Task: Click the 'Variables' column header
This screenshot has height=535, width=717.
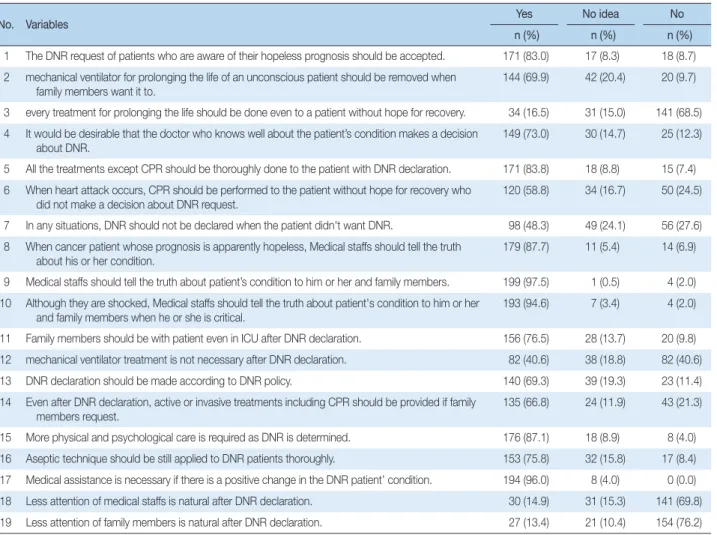Action: (x=47, y=25)
